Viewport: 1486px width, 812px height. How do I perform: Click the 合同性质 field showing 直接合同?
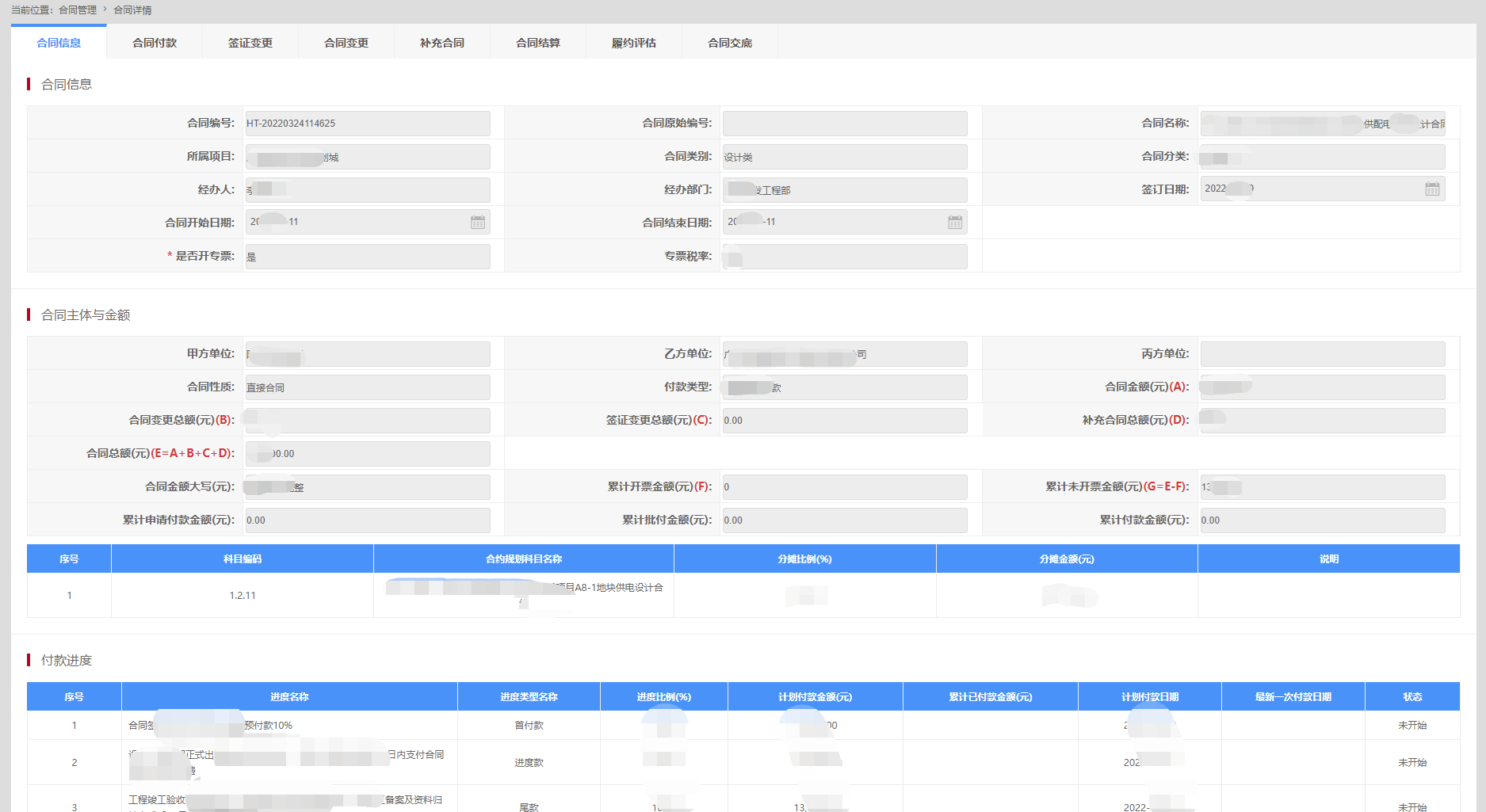click(368, 387)
